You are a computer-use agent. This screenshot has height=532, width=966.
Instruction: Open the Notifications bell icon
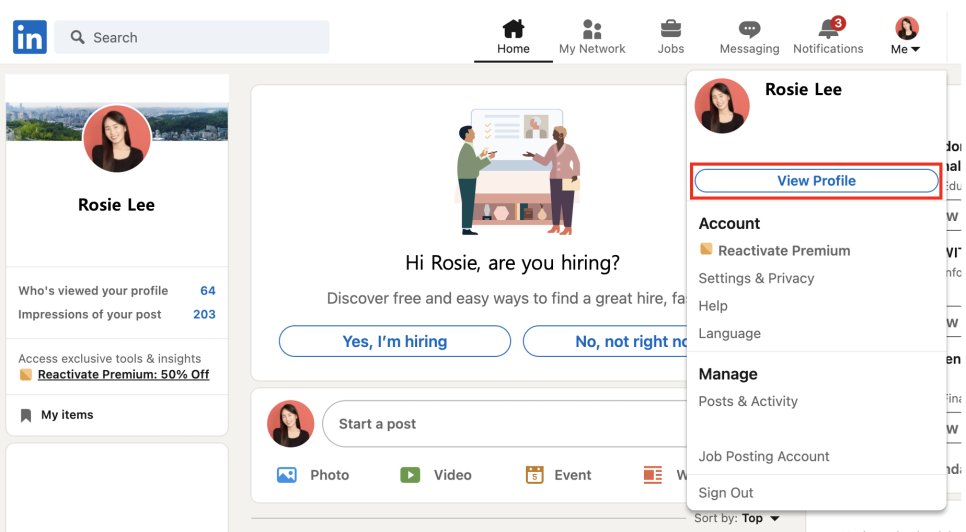pyautogui.click(x=829, y=28)
